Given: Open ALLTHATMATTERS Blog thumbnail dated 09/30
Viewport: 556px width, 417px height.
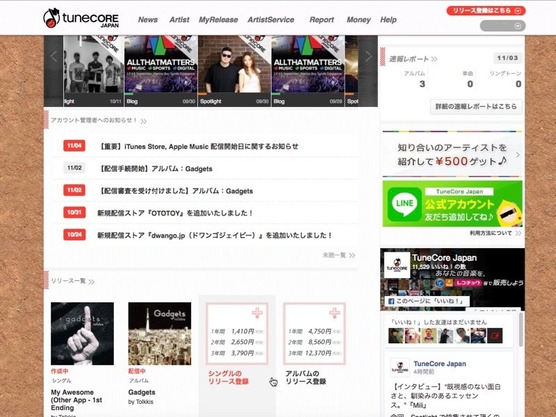Looking at the screenshot, I should tap(161, 71).
